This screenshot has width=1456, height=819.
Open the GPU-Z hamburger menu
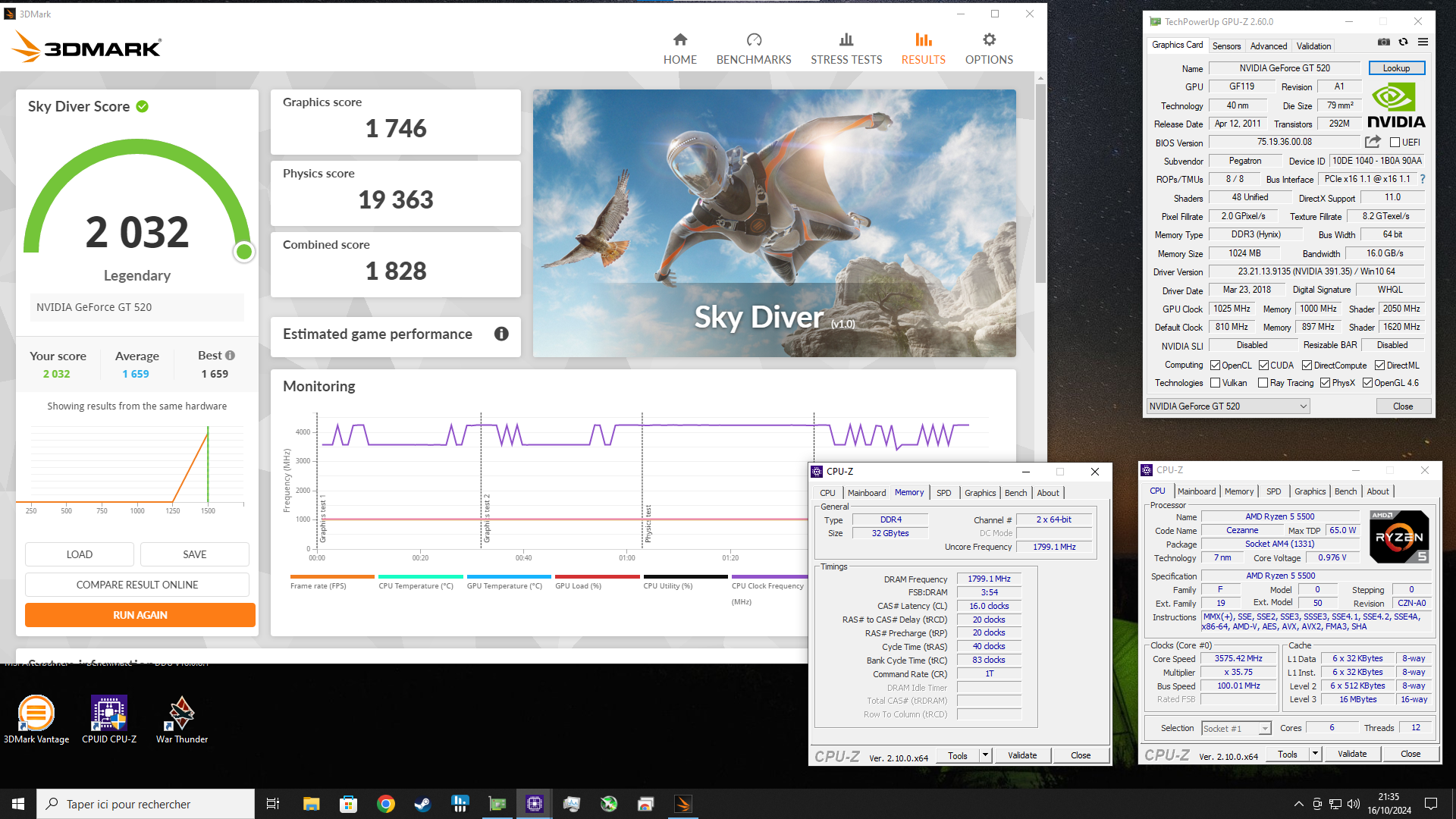point(1423,42)
